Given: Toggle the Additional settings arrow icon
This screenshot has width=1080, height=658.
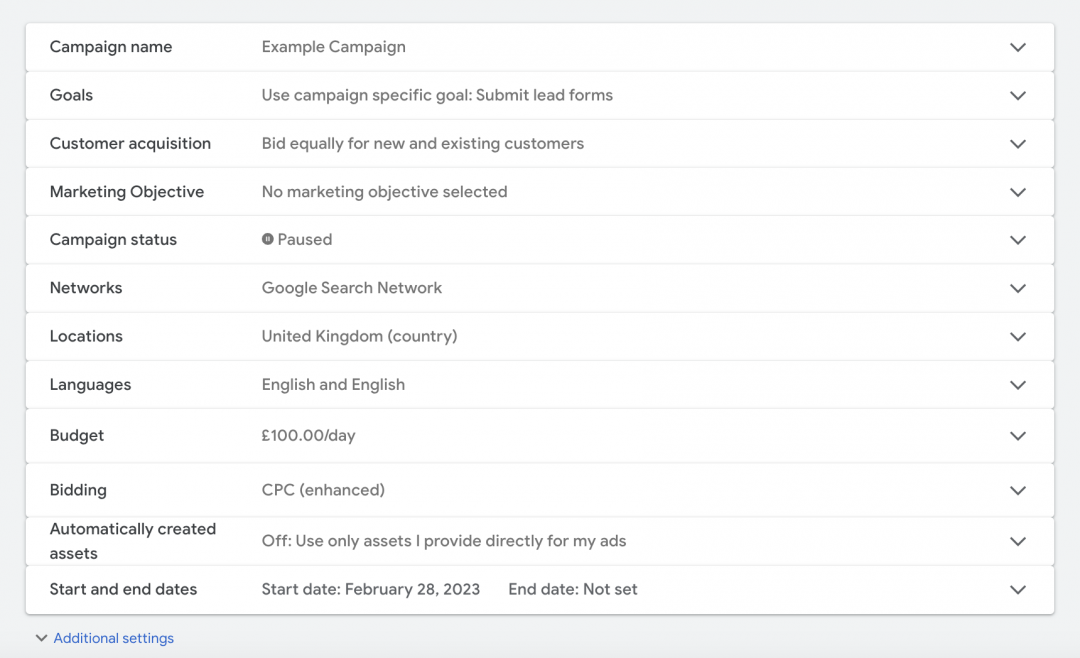Looking at the screenshot, I should (41, 638).
